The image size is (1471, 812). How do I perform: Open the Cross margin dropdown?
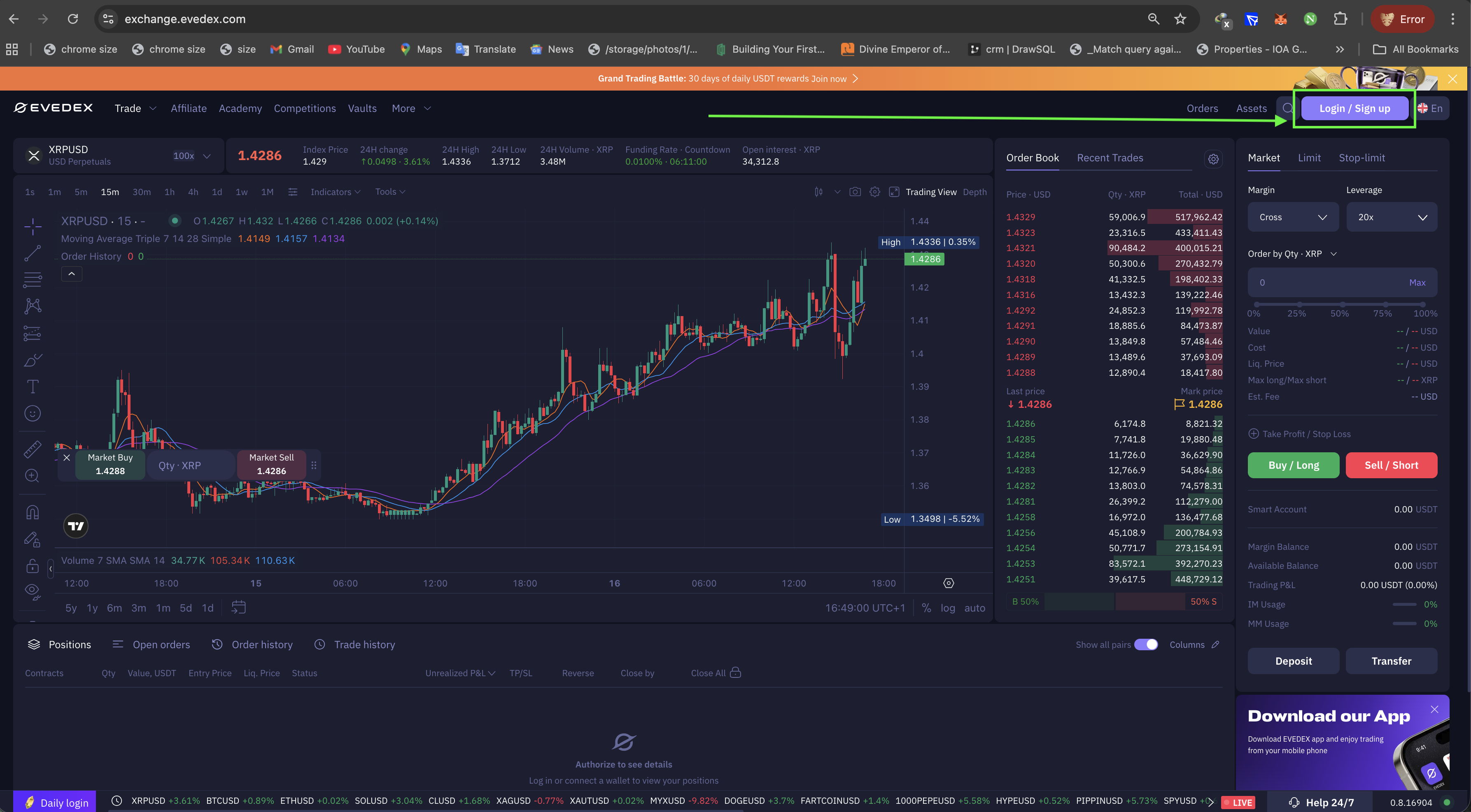tap(1293, 217)
